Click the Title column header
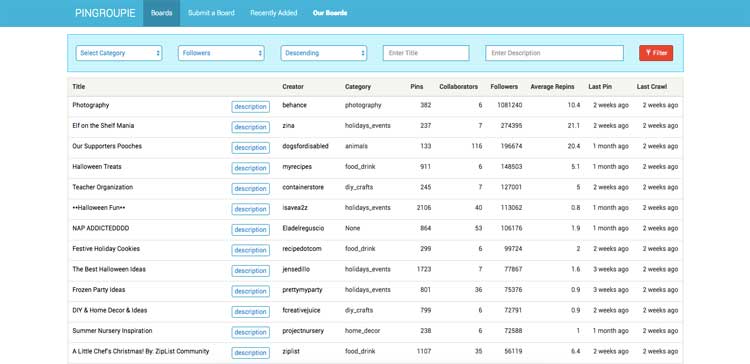 tap(78, 87)
